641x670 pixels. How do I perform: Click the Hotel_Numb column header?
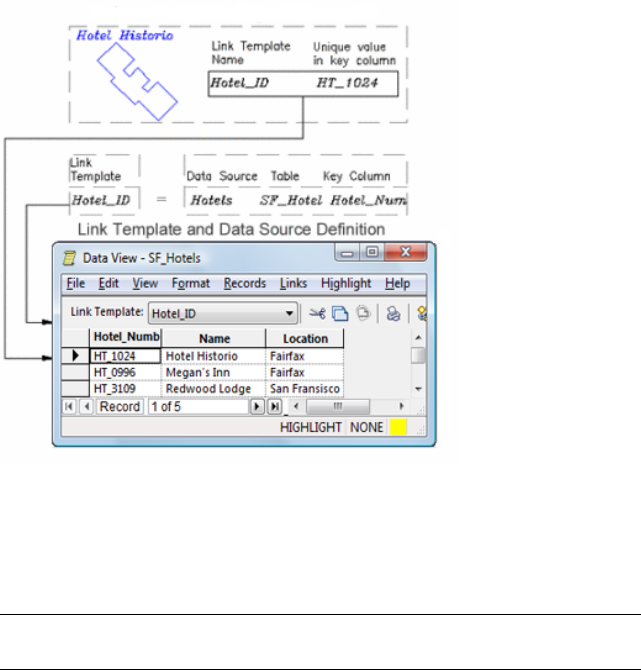126,338
